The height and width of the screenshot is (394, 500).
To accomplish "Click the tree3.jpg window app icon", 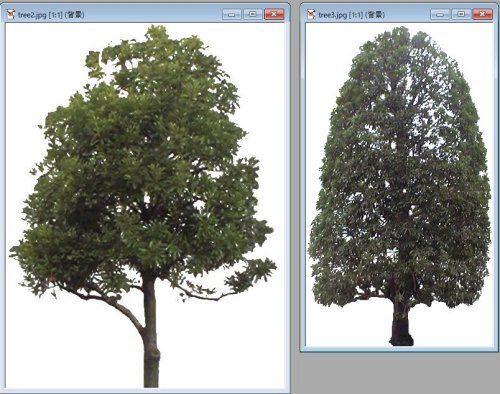I will (311, 15).
